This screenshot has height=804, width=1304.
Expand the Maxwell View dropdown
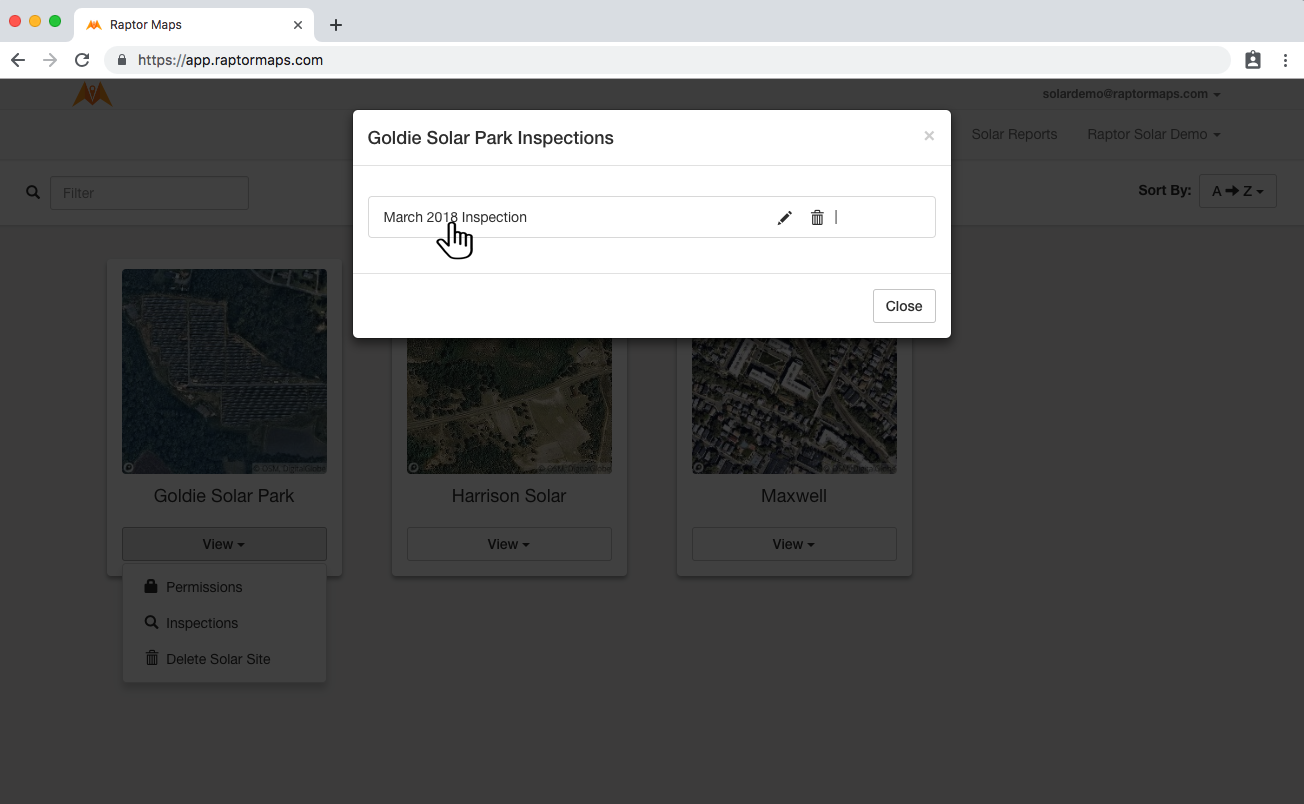(x=794, y=544)
